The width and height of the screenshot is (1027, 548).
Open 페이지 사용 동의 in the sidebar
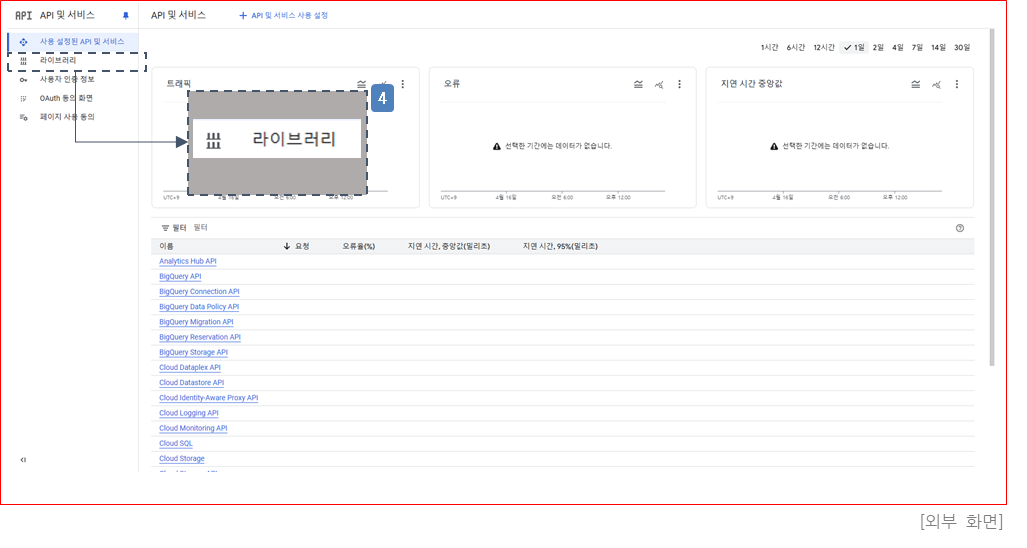(67, 117)
